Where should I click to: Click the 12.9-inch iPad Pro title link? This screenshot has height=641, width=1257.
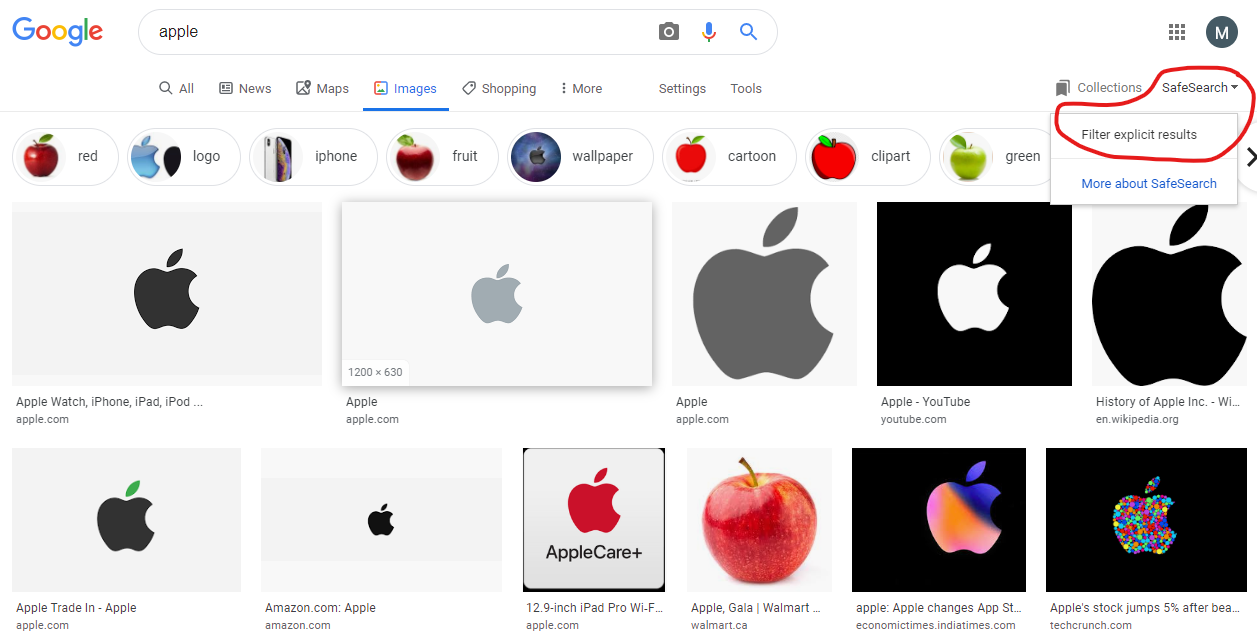594,608
